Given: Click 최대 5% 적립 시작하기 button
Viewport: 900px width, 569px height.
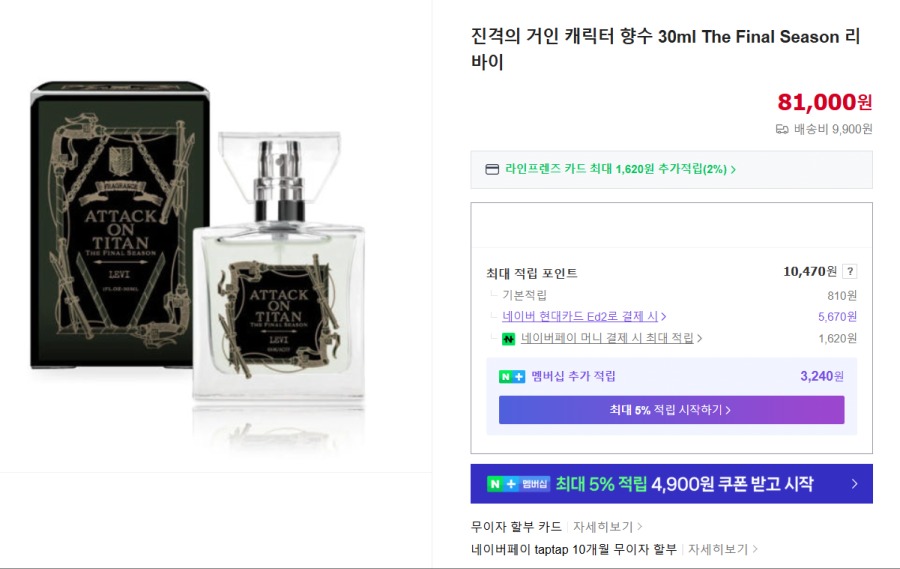Looking at the screenshot, I should (x=672, y=410).
